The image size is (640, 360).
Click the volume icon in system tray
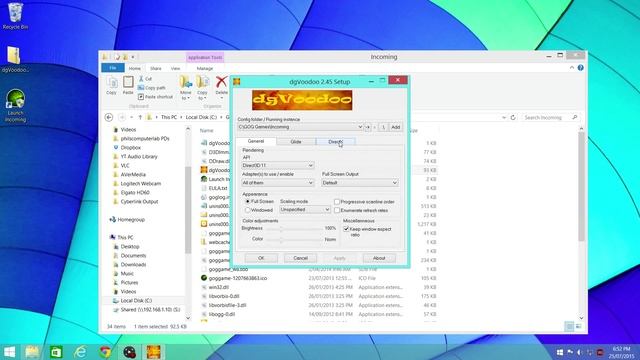(580, 352)
